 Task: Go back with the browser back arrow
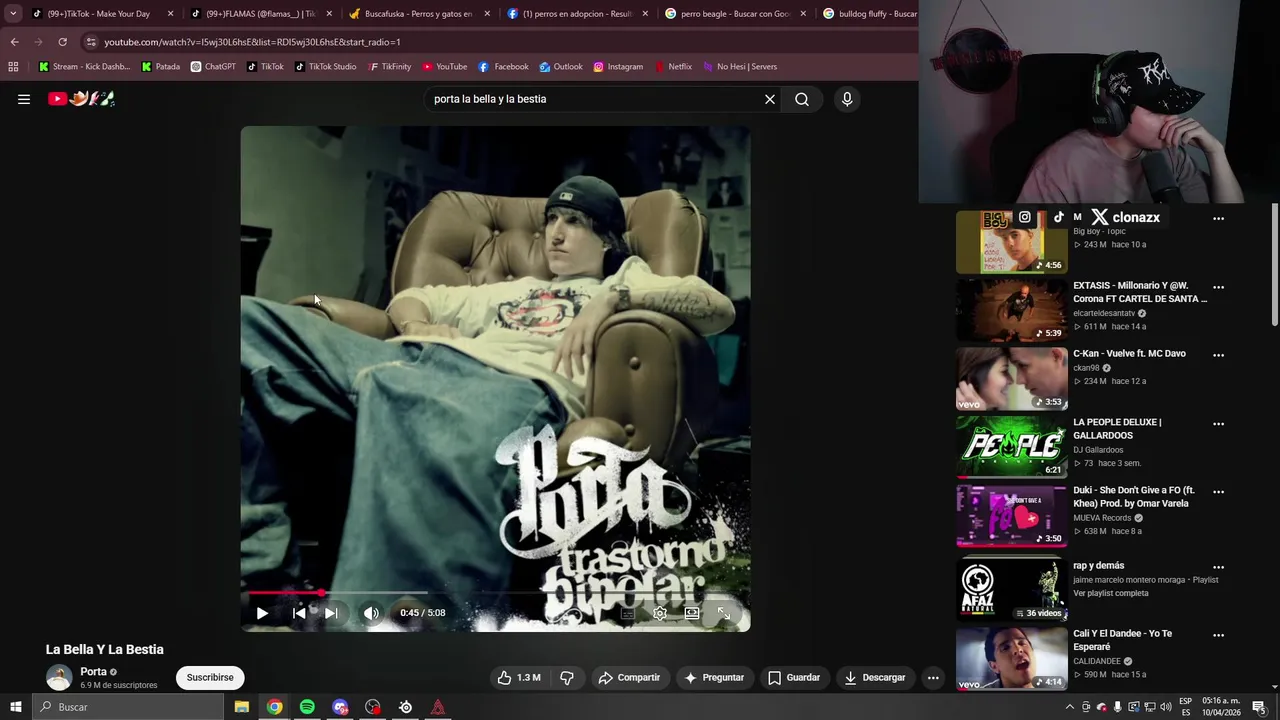pyautogui.click(x=14, y=42)
